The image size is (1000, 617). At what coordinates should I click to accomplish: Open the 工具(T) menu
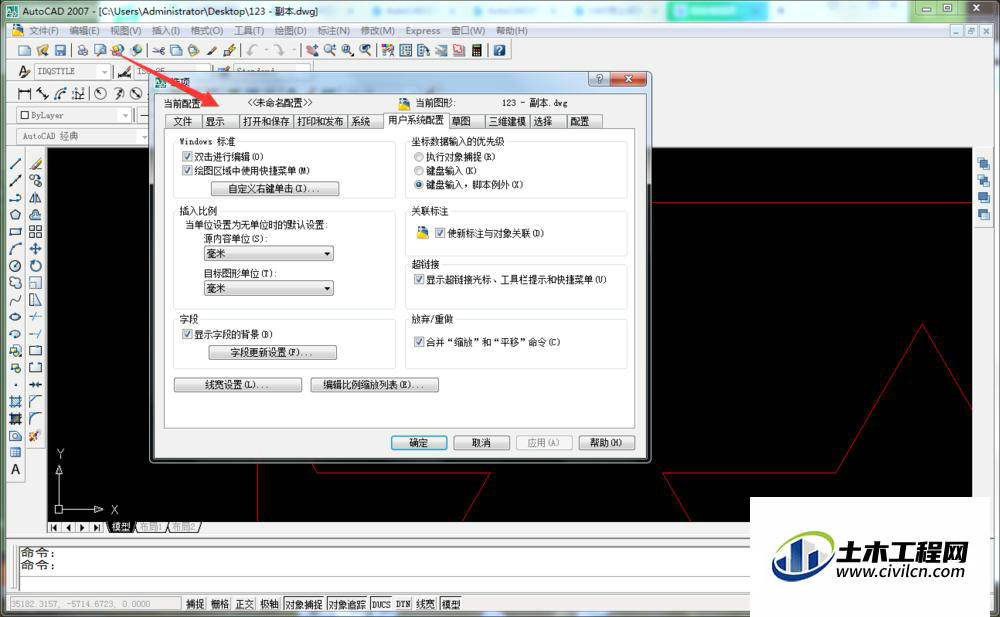point(249,31)
